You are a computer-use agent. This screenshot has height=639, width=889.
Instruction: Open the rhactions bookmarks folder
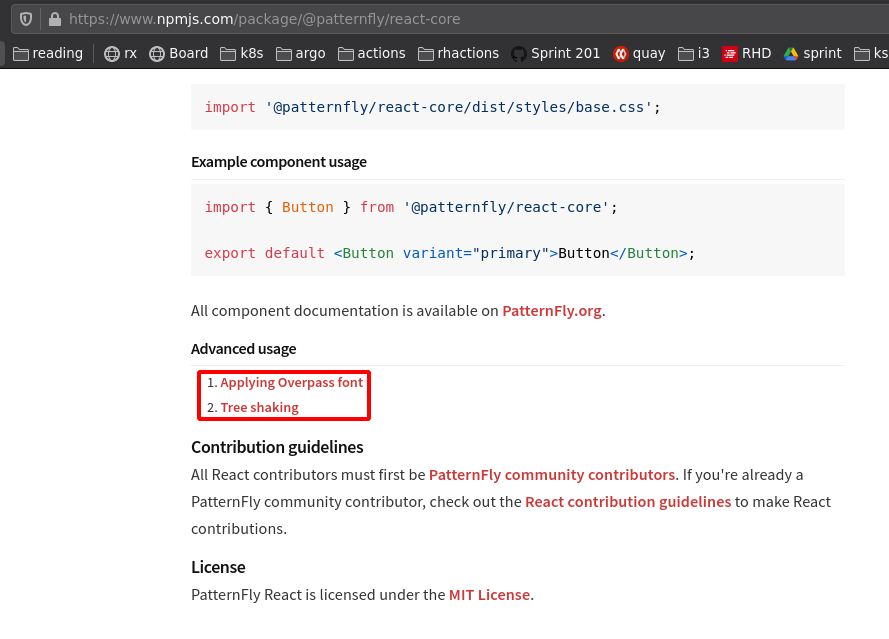459,53
